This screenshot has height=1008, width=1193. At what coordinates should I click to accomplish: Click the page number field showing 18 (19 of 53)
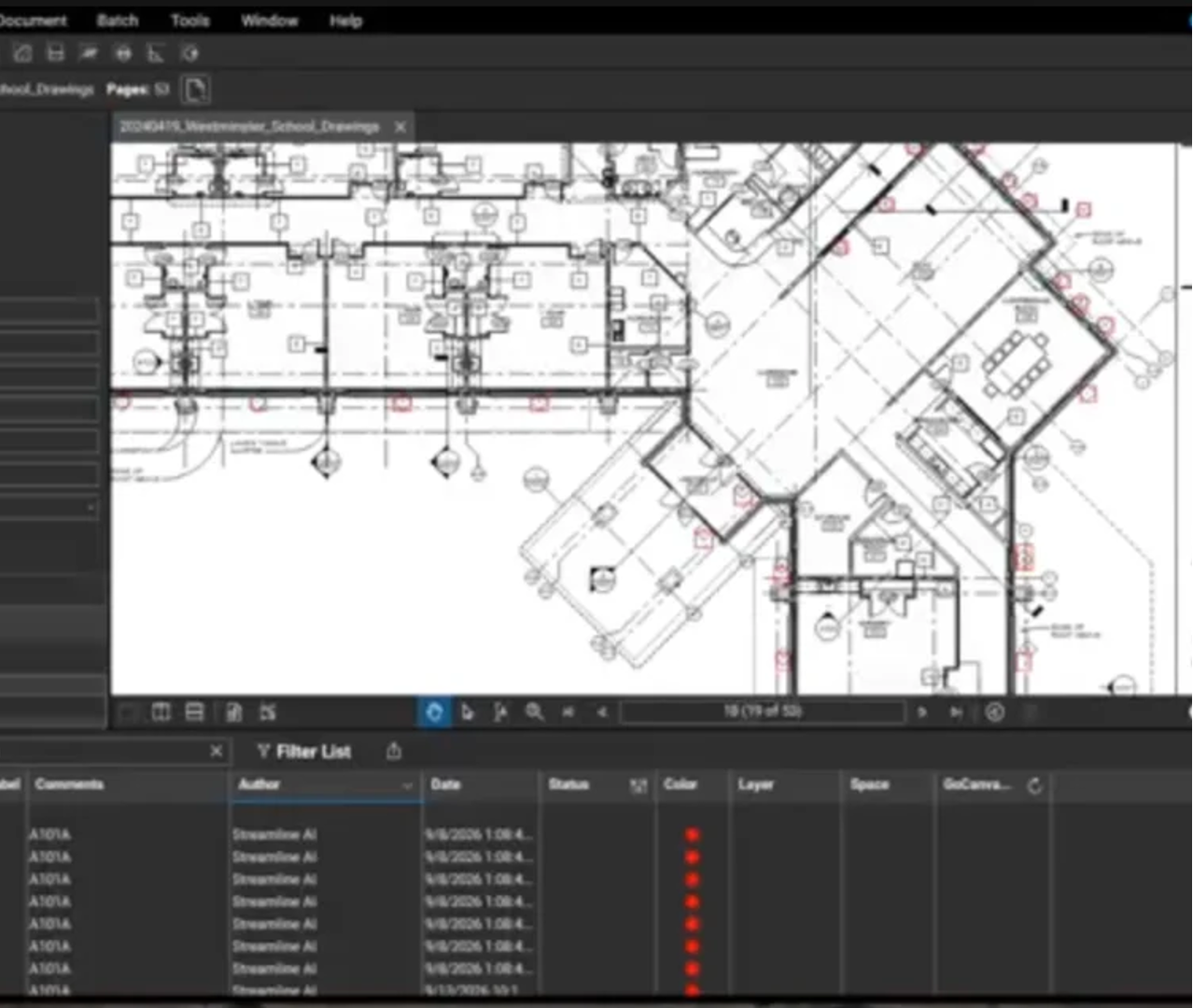click(x=762, y=712)
